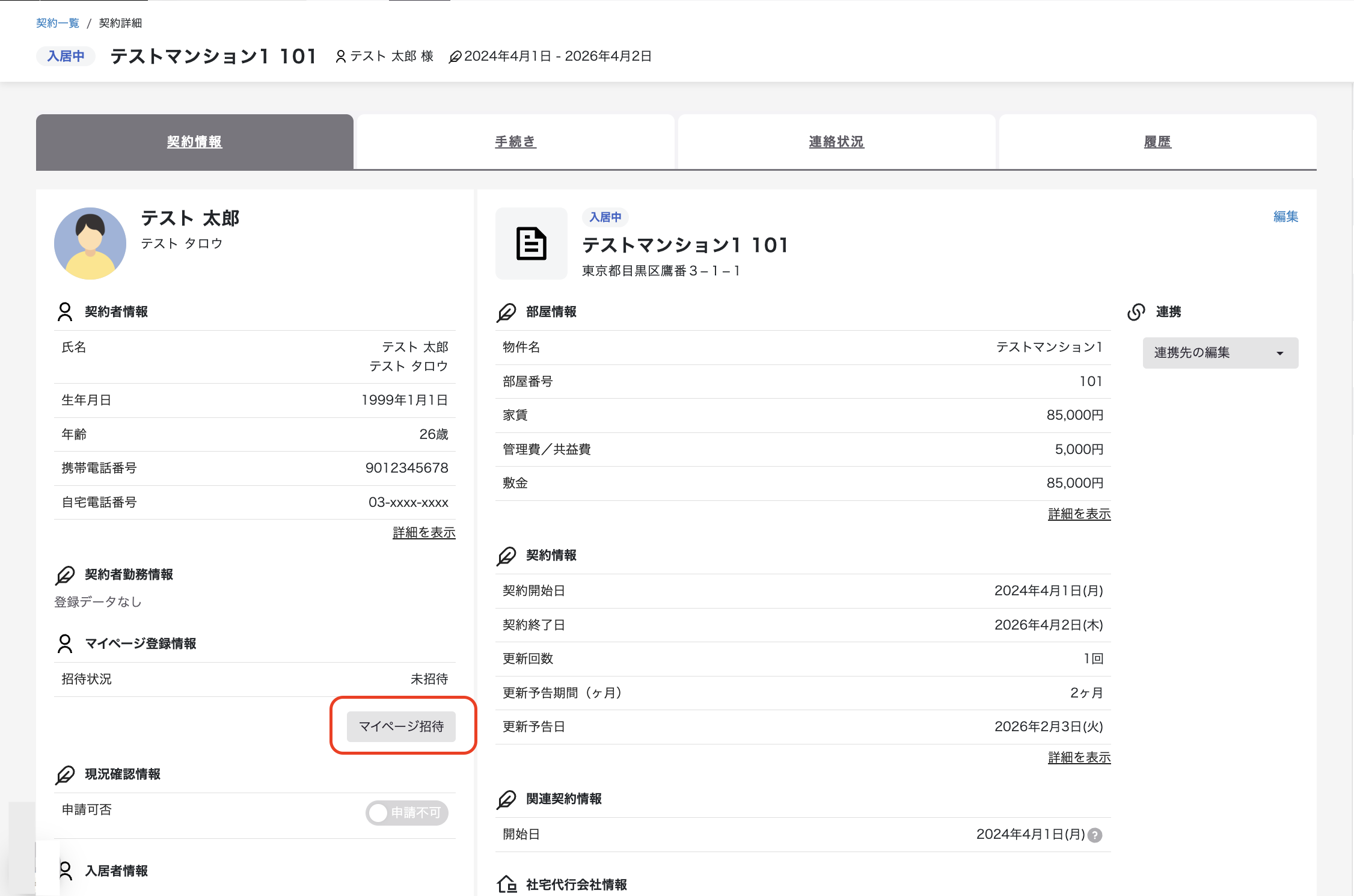Click header date range 2024年4月1日 - 2026年4月2日
Viewport: 1354px width, 896px height.
(x=558, y=56)
